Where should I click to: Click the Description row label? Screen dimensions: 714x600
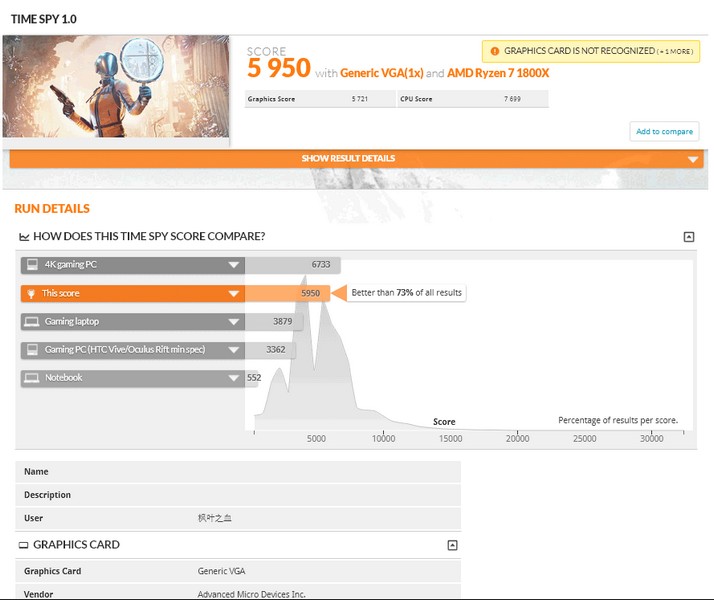[x=47, y=495]
